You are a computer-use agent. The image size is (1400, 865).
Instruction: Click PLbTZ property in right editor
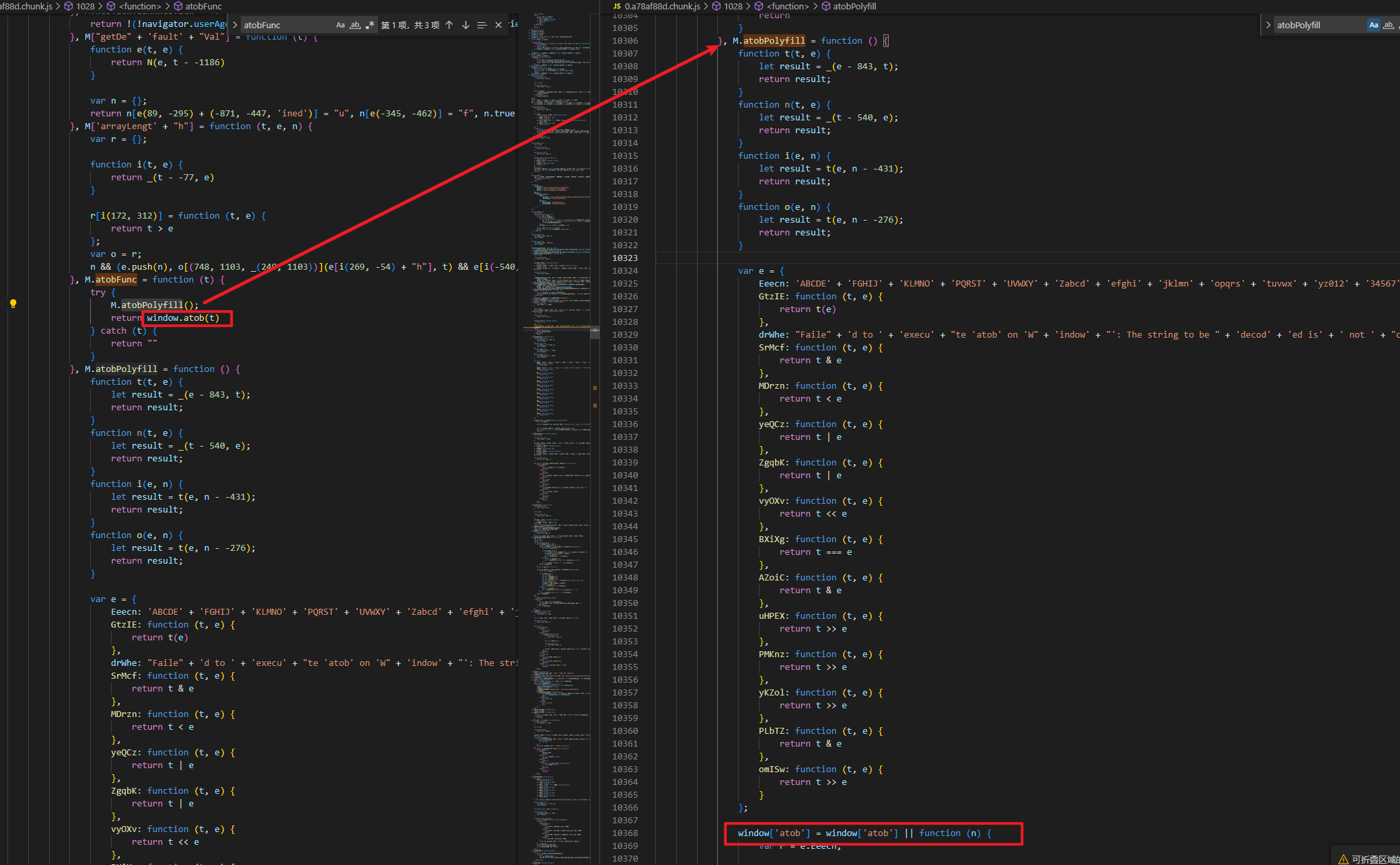[772, 730]
